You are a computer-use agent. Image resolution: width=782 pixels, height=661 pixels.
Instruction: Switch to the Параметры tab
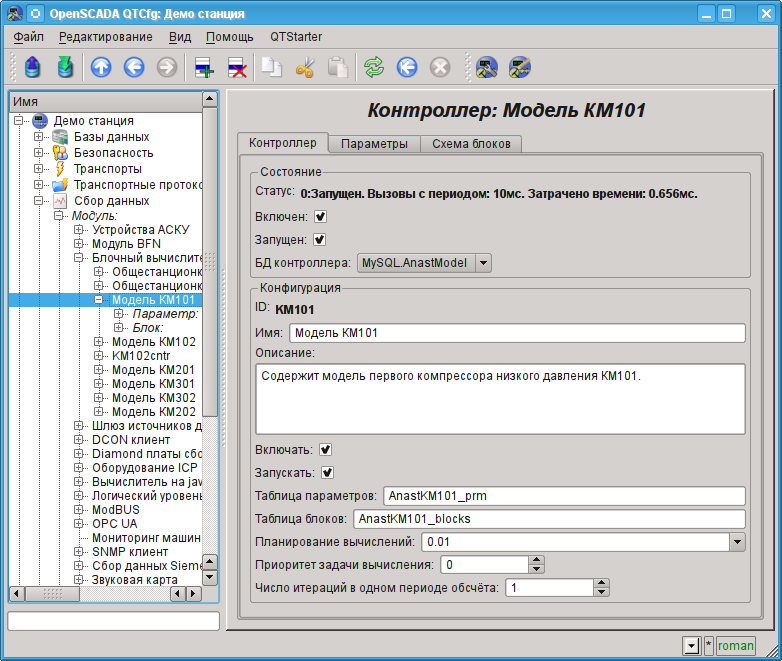[x=374, y=144]
